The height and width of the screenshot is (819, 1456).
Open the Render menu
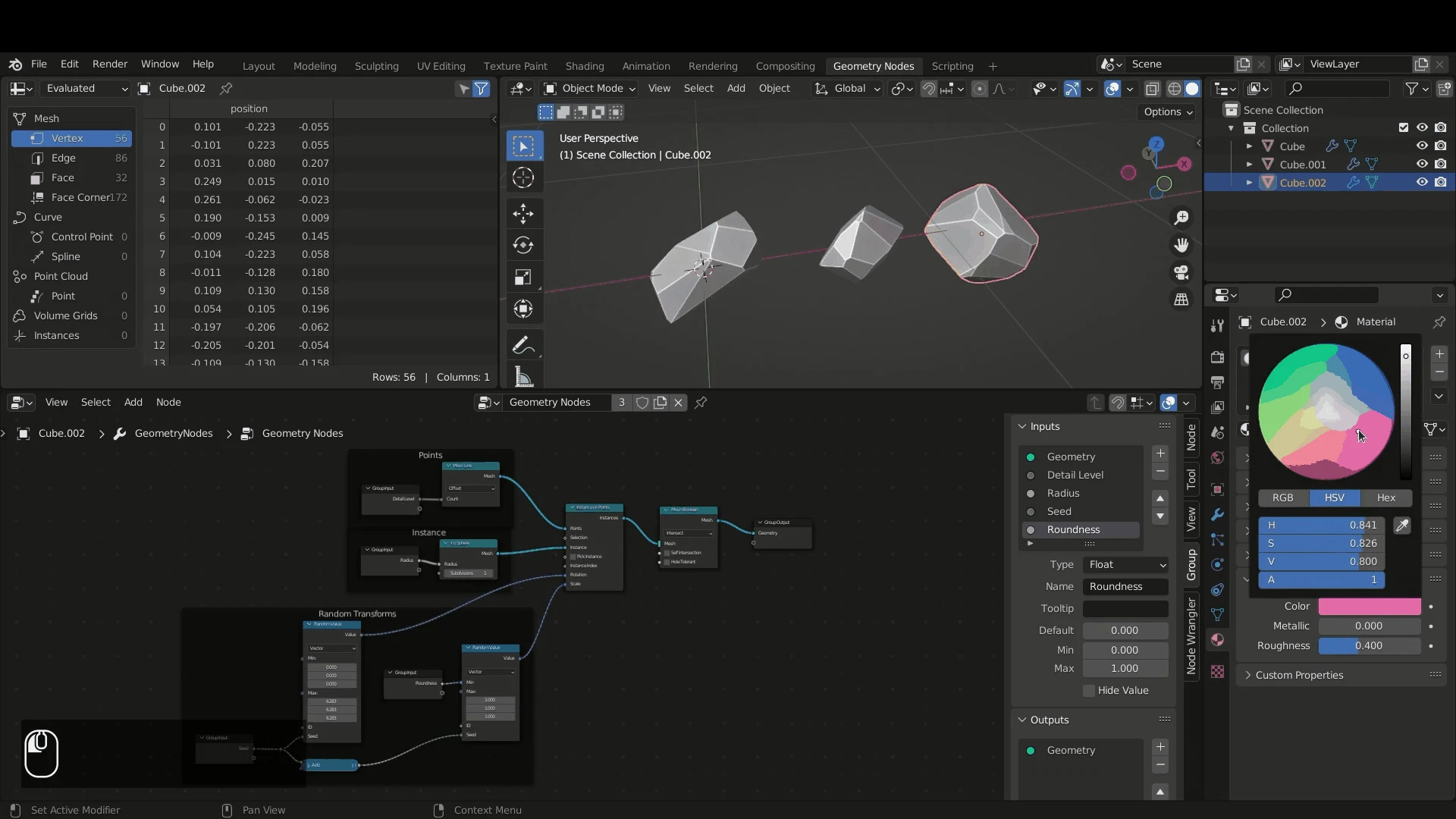coord(110,64)
